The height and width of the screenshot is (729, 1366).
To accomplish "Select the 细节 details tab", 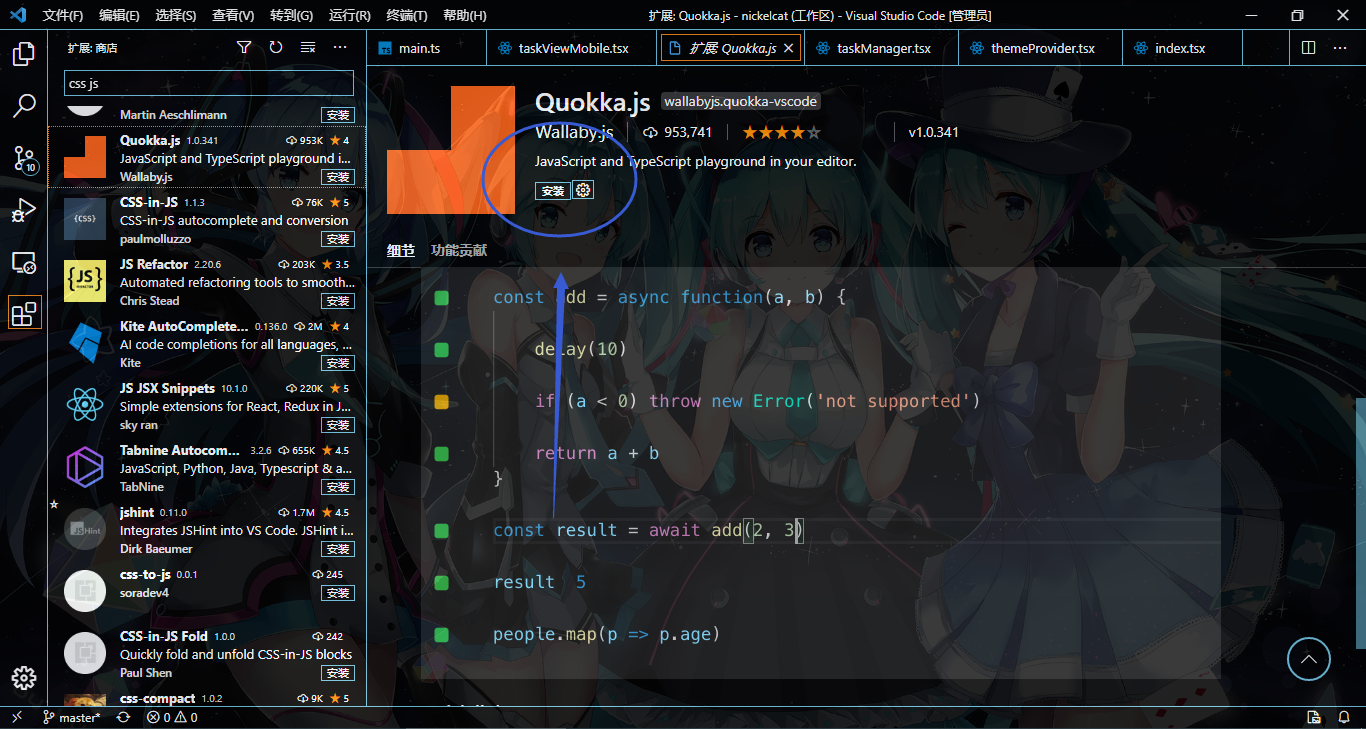I will click(x=400, y=250).
